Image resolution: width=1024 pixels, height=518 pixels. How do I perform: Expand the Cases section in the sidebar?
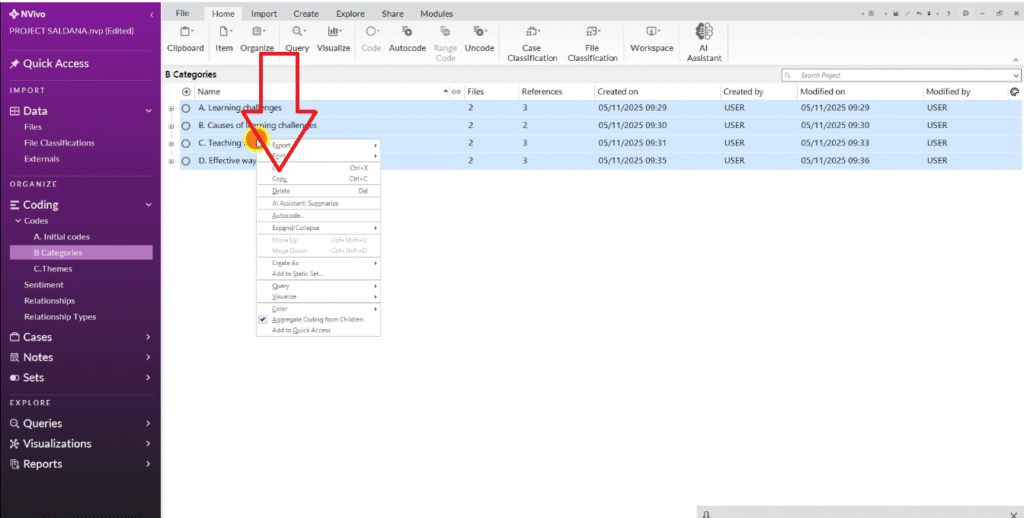point(148,337)
